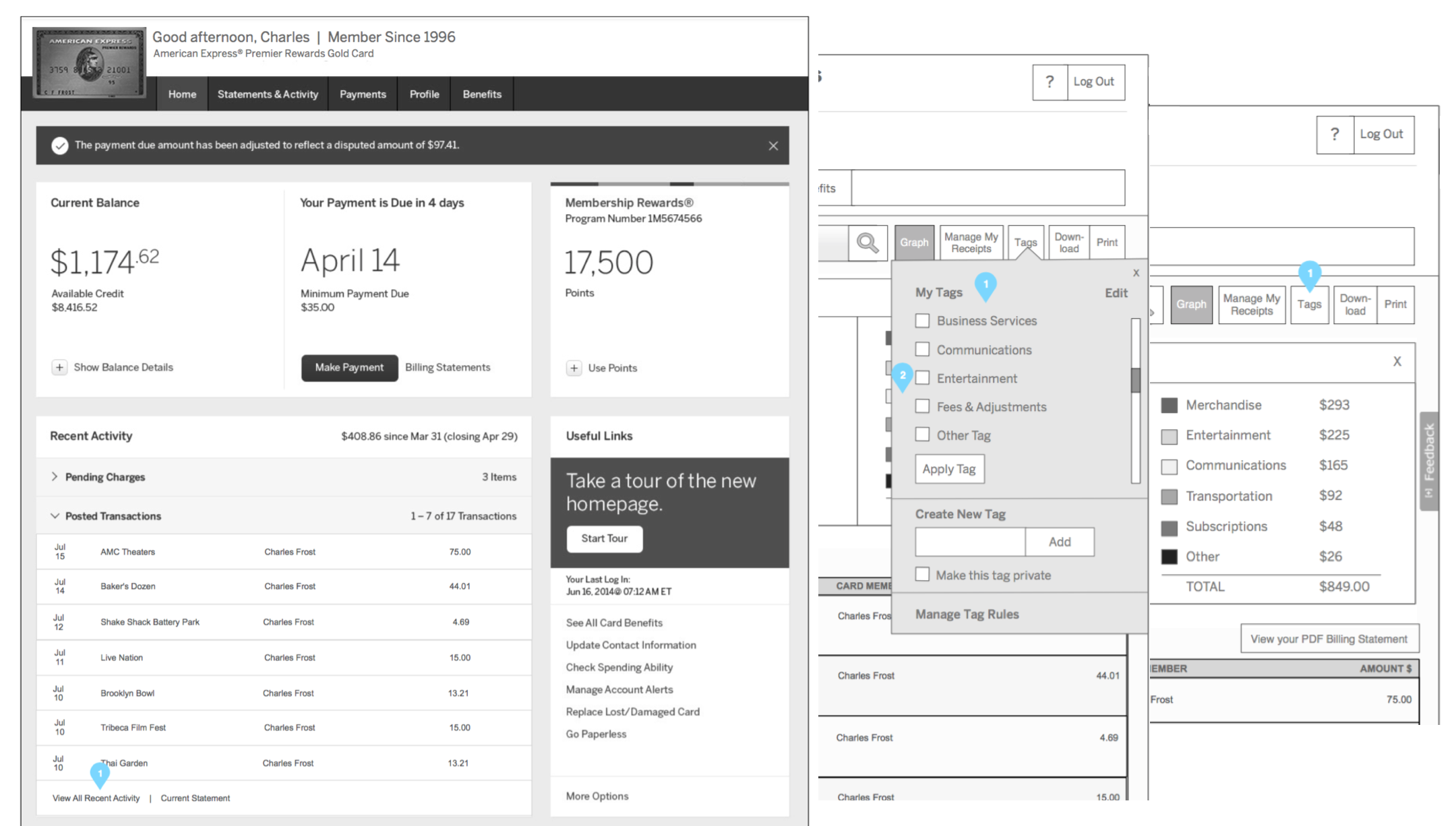Select the Other Tag checkbox

(922, 435)
